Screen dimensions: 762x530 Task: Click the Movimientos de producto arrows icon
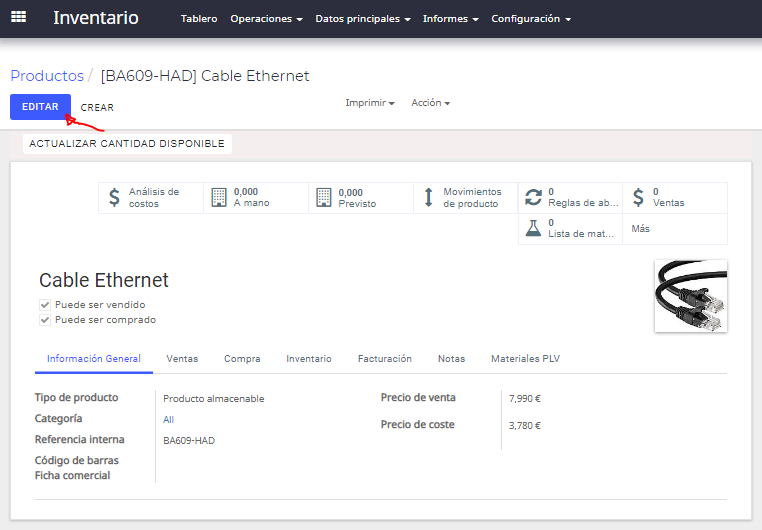pyautogui.click(x=429, y=198)
